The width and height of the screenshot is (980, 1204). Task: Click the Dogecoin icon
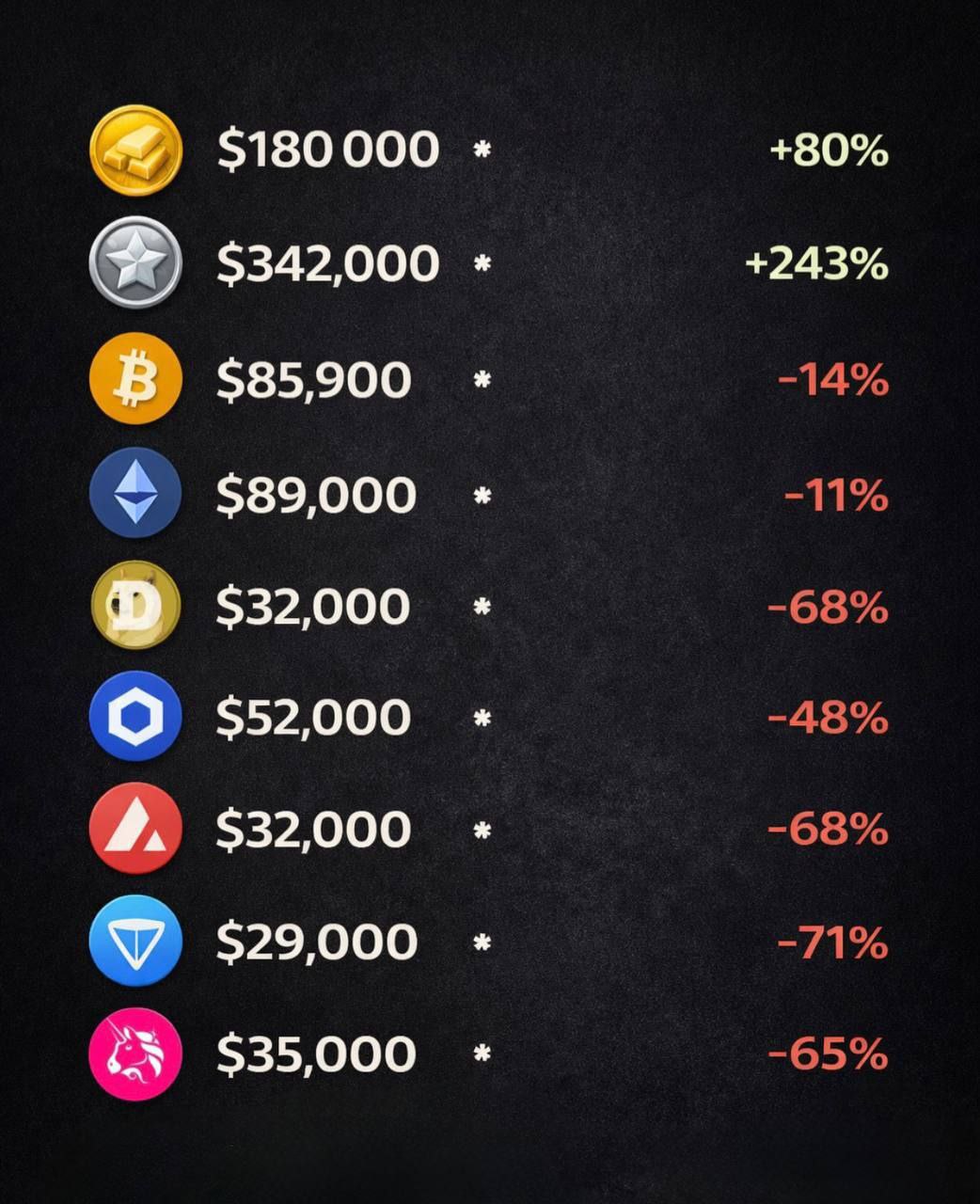click(x=135, y=605)
